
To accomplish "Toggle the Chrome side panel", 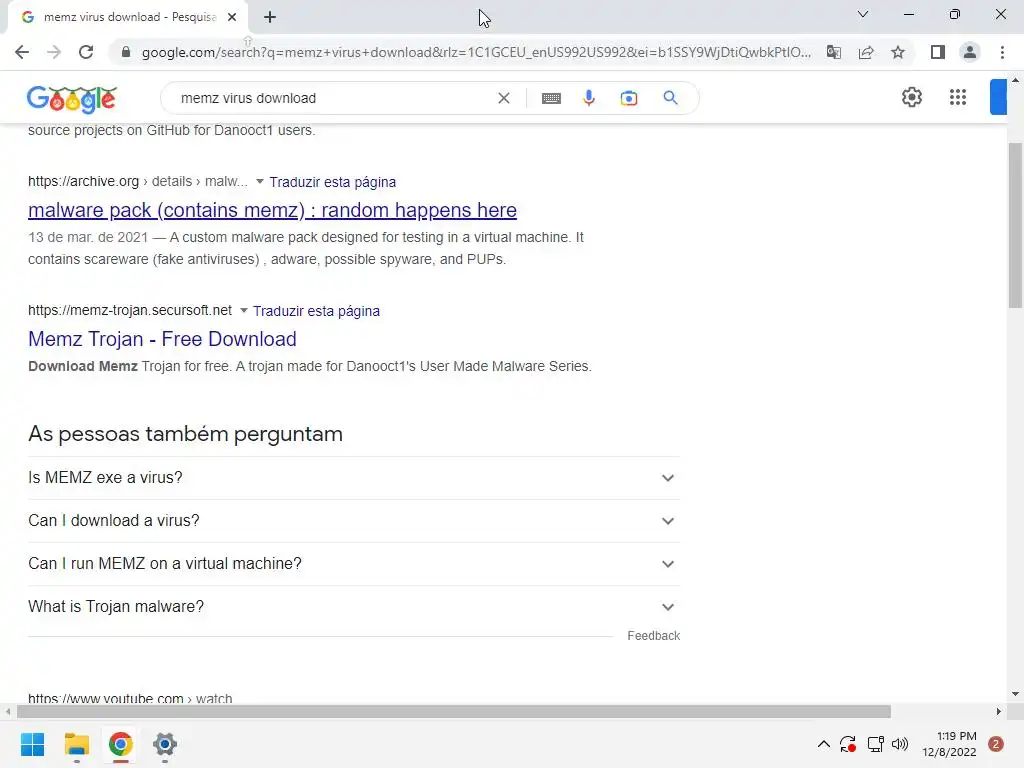I will [938, 52].
